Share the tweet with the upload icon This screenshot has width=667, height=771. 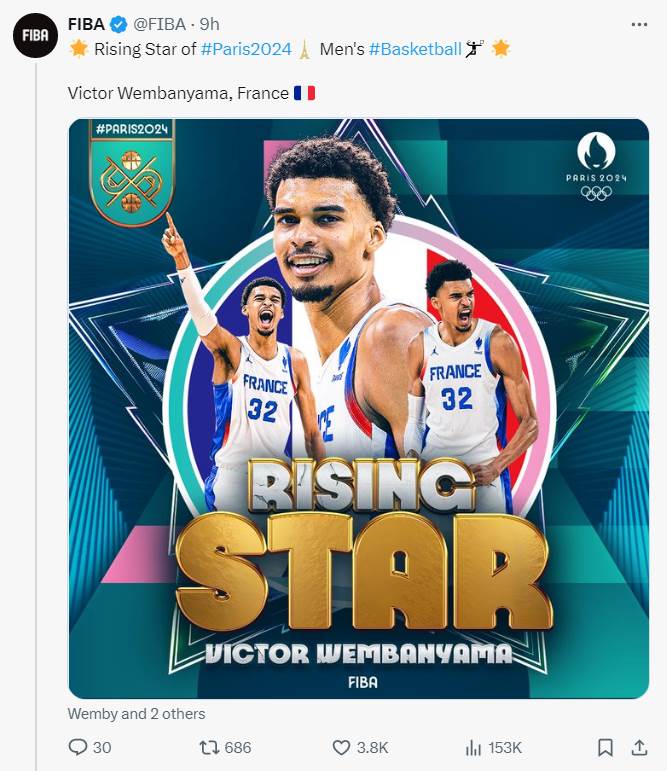pyautogui.click(x=639, y=747)
